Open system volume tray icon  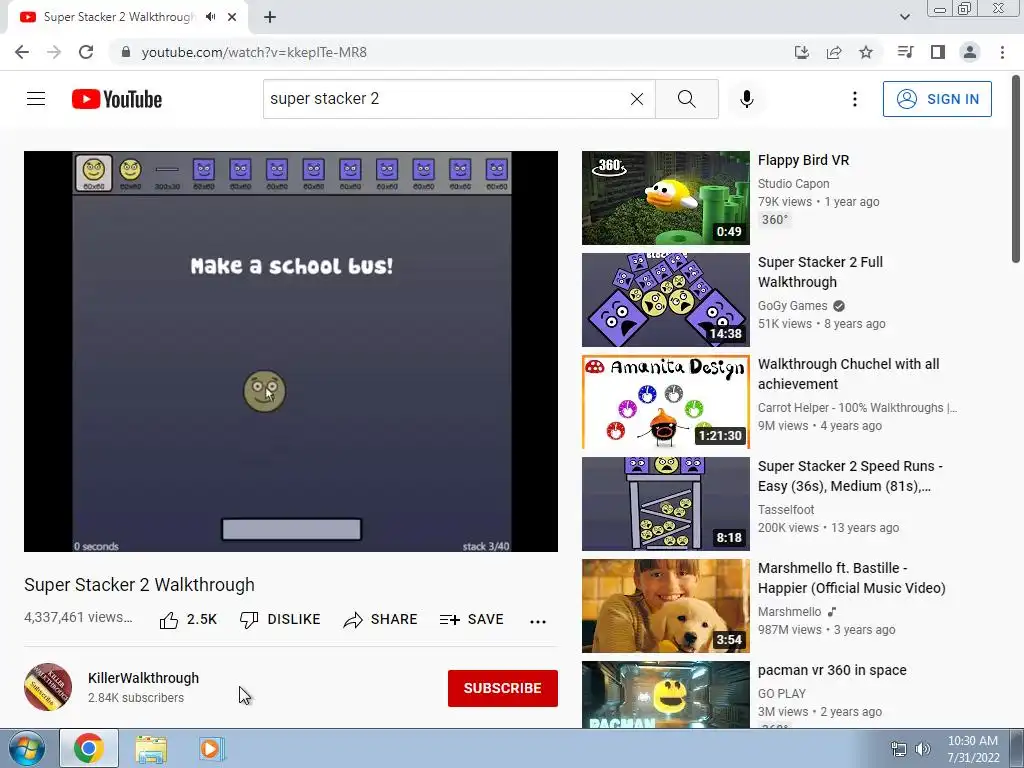click(923, 749)
